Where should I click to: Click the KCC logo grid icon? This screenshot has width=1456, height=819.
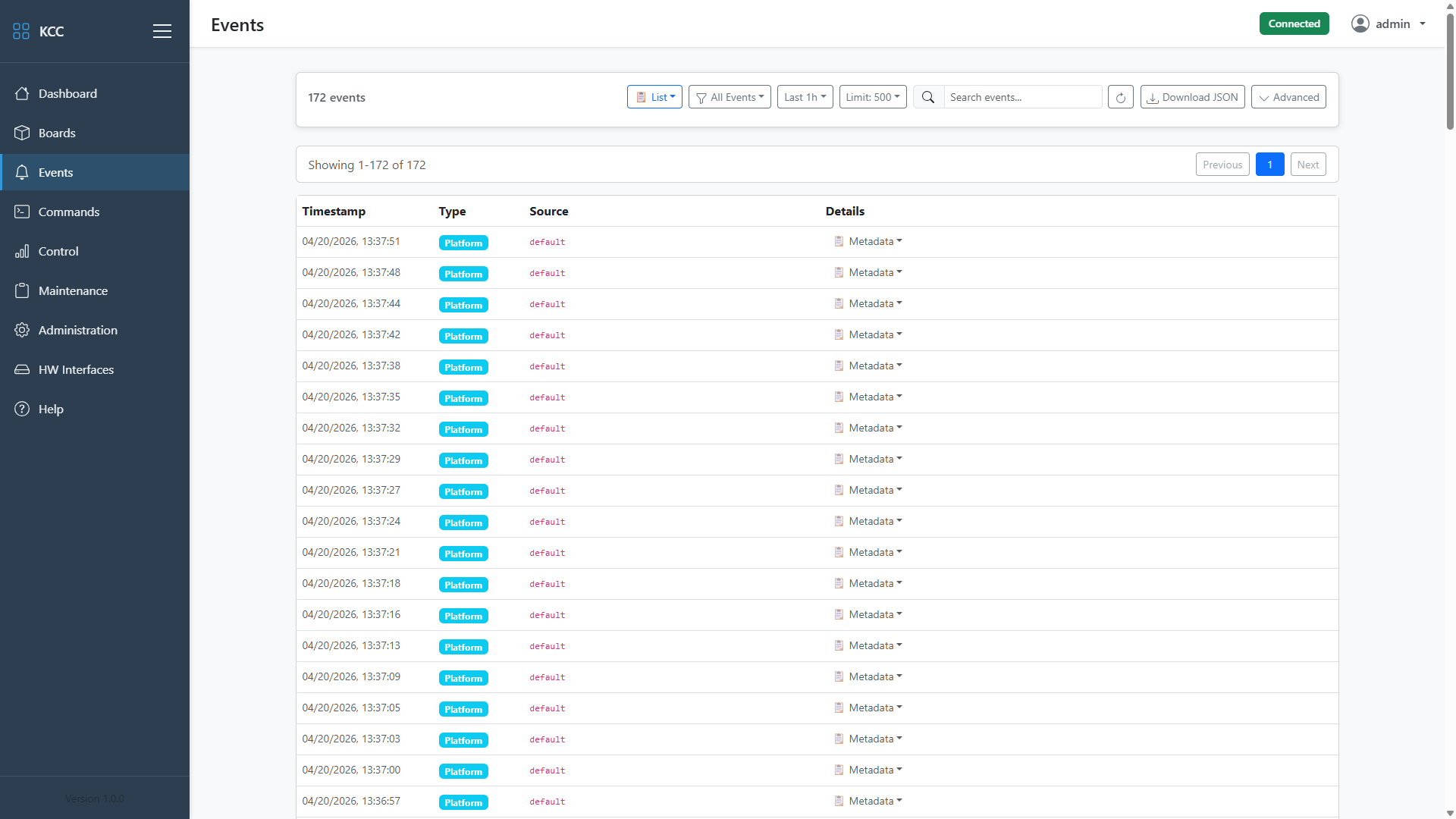click(x=21, y=31)
